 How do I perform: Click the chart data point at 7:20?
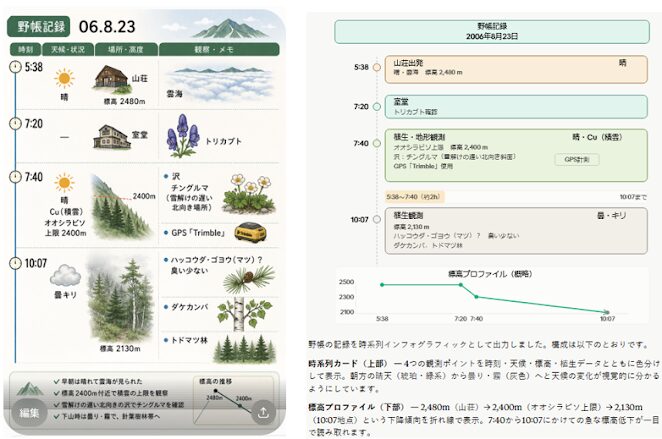coord(461,285)
